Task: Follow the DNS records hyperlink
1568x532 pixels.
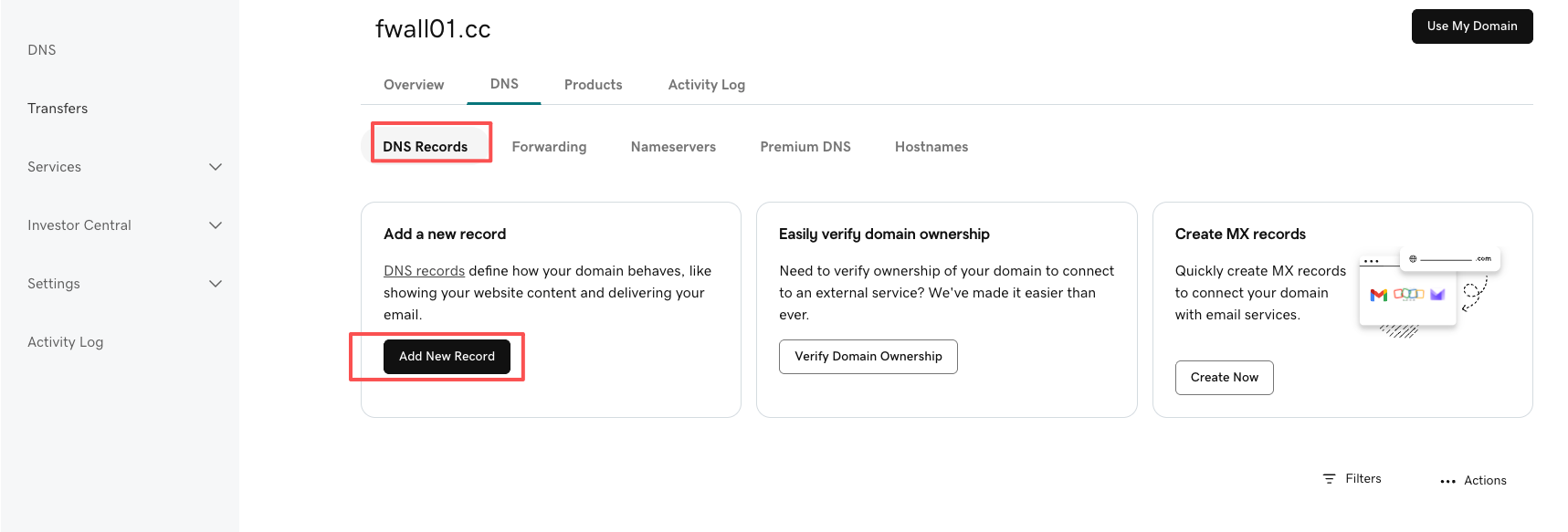Action: pos(424,271)
